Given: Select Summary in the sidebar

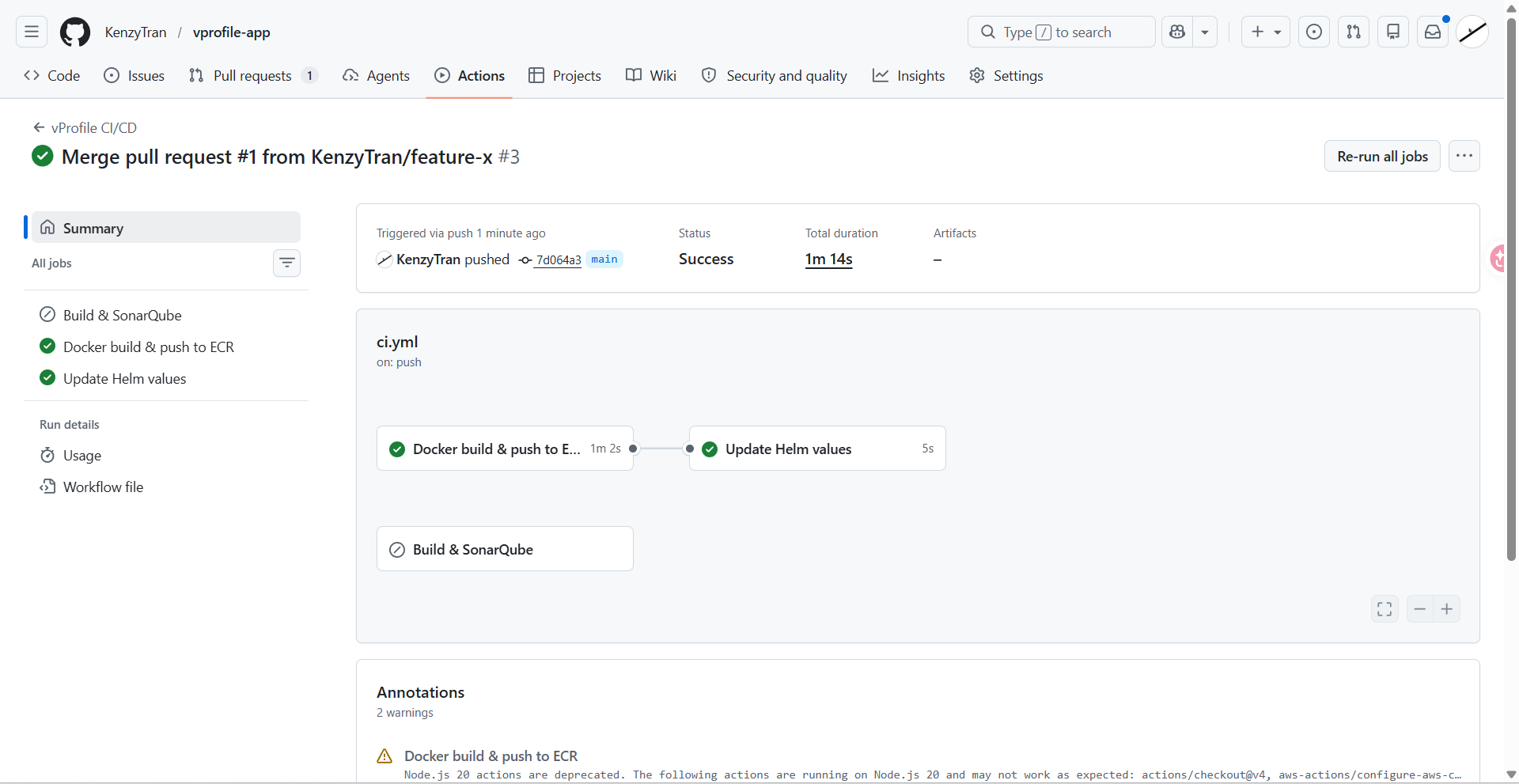Looking at the screenshot, I should point(166,227).
